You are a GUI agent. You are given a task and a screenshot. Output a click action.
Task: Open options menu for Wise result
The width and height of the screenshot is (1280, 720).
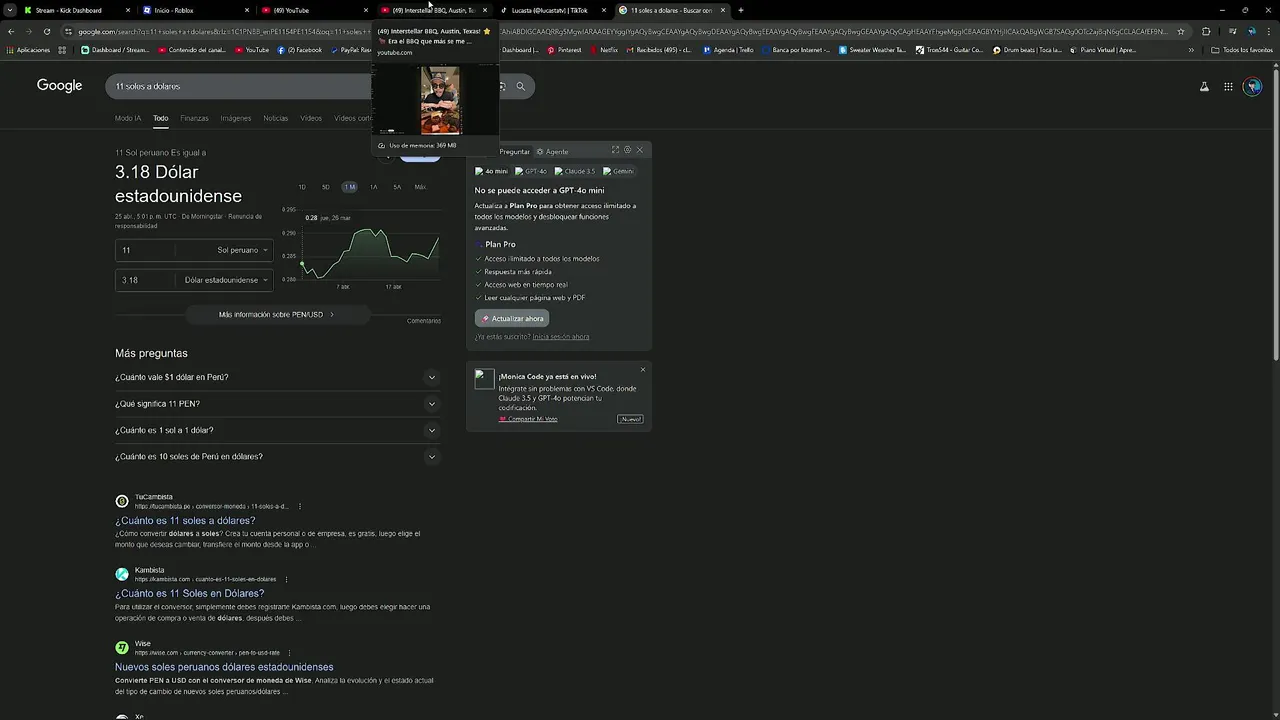point(290,653)
